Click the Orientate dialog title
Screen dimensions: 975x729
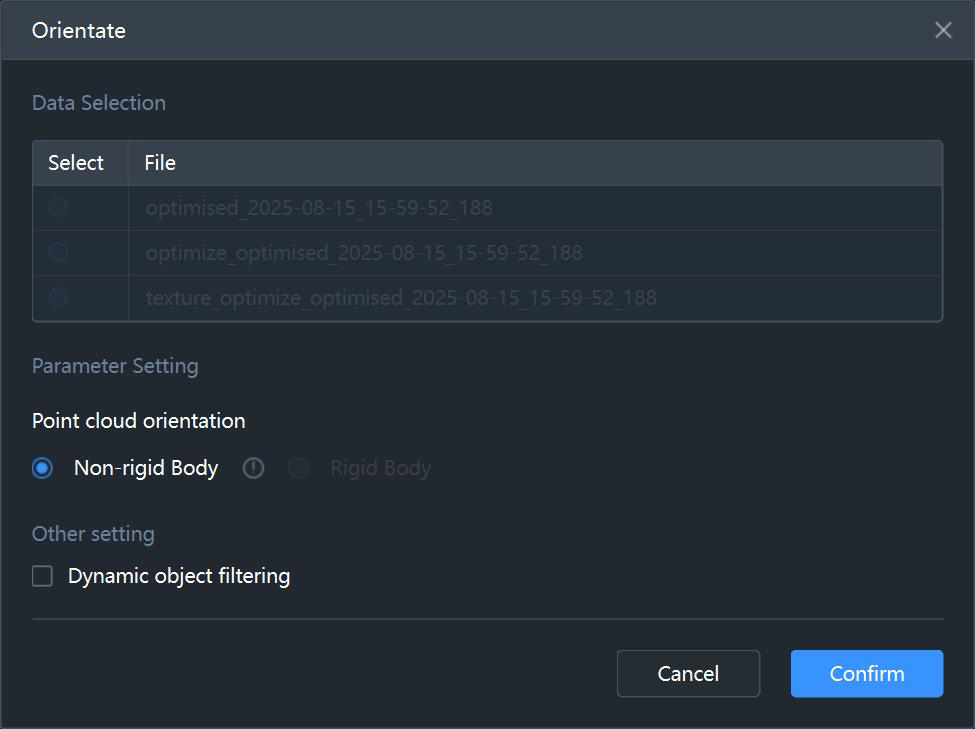pos(79,30)
